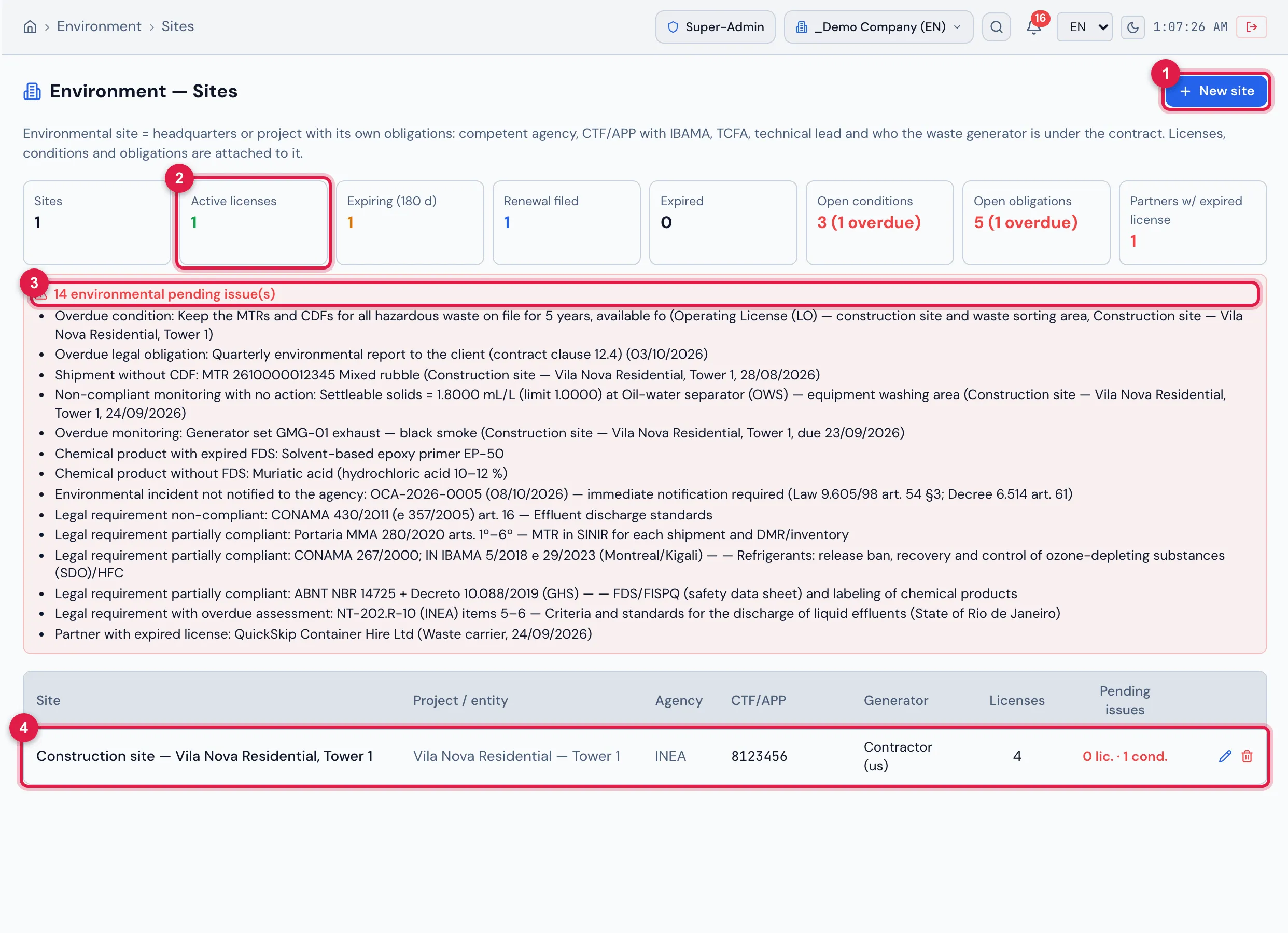The image size is (1288, 933).
Task: Toggle dark mode moon icon
Action: coord(1132,26)
